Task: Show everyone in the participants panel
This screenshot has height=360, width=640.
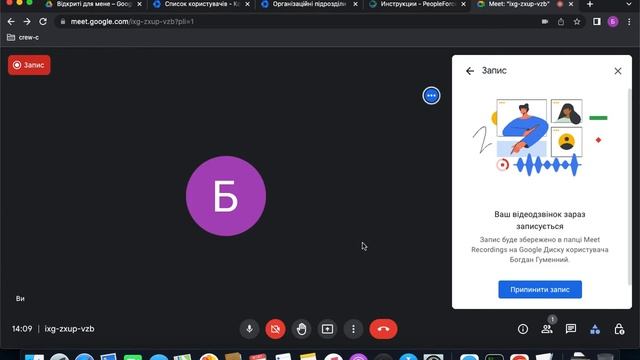Action: (x=547, y=329)
